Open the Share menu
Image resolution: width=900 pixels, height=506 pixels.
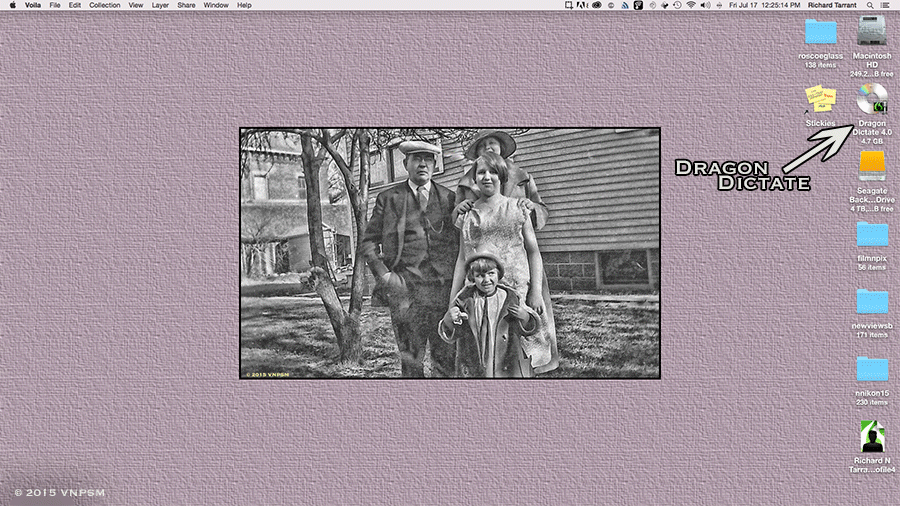pyautogui.click(x=187, y=5)
